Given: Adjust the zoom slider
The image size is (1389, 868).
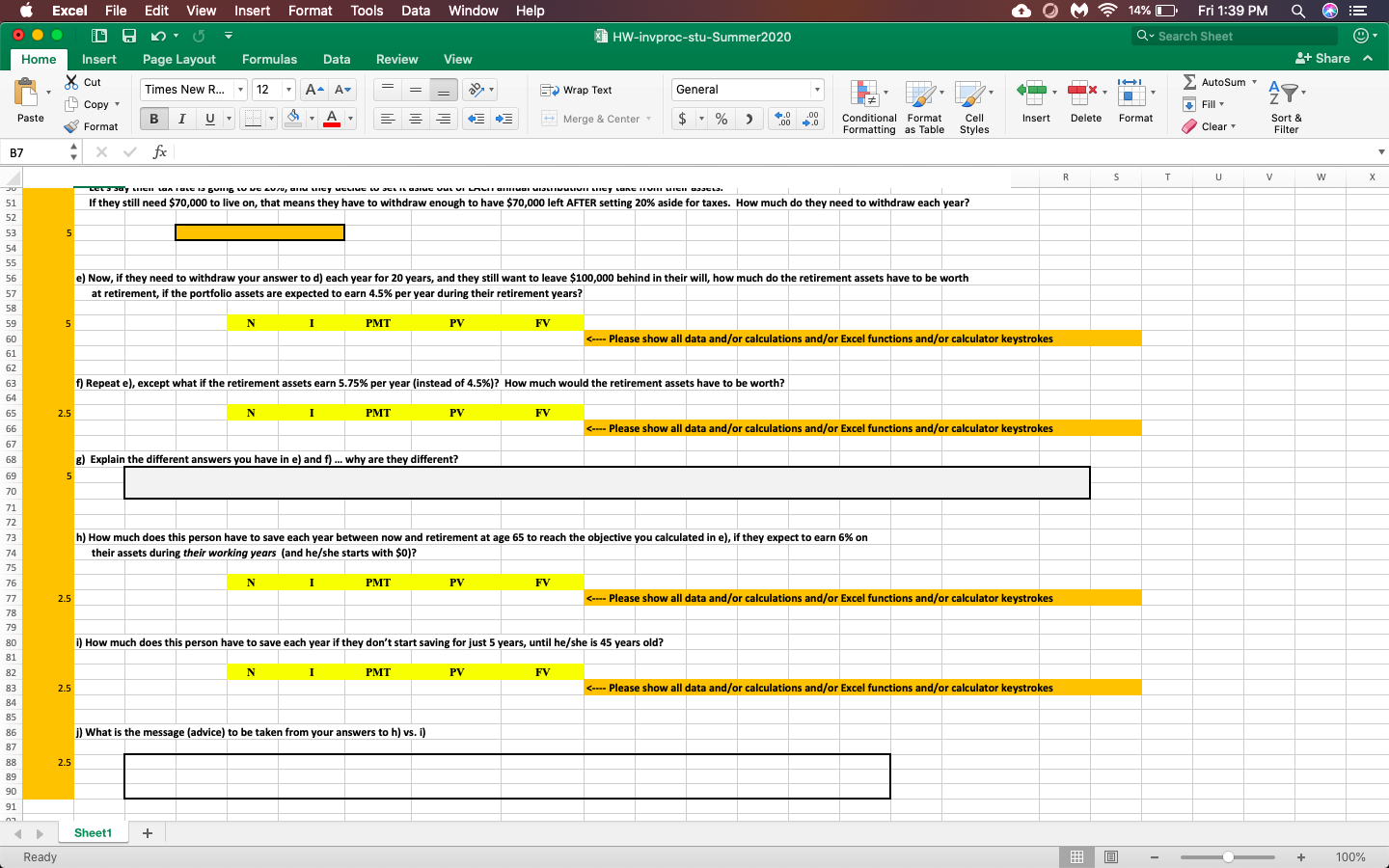Looking at the screenshot, I should click(x=1227, y=856).
